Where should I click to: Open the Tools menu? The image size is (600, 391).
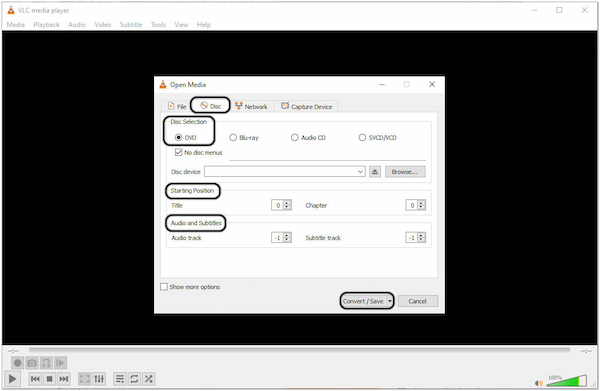(x=158, y=25)
